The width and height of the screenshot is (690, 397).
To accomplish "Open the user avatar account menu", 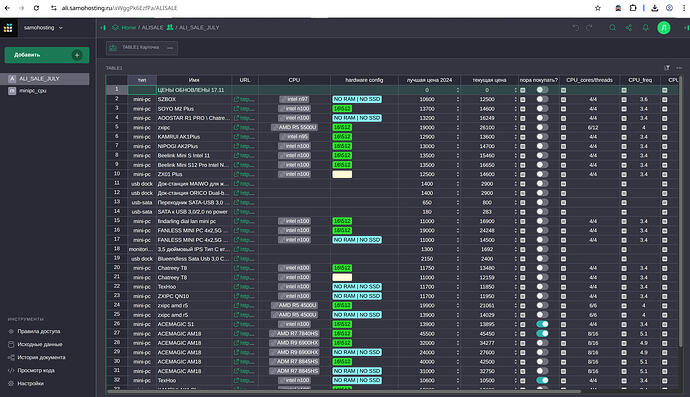I will point(664,28).
